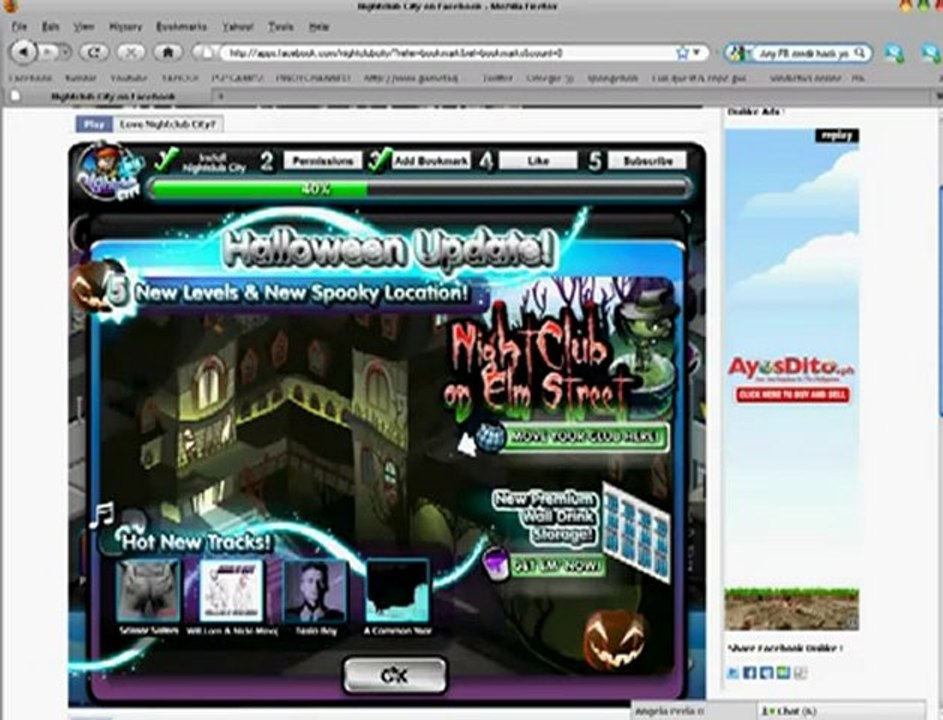943x720 pixels.
Task: Go back with the browser Back button
Action: click(24, 52)
